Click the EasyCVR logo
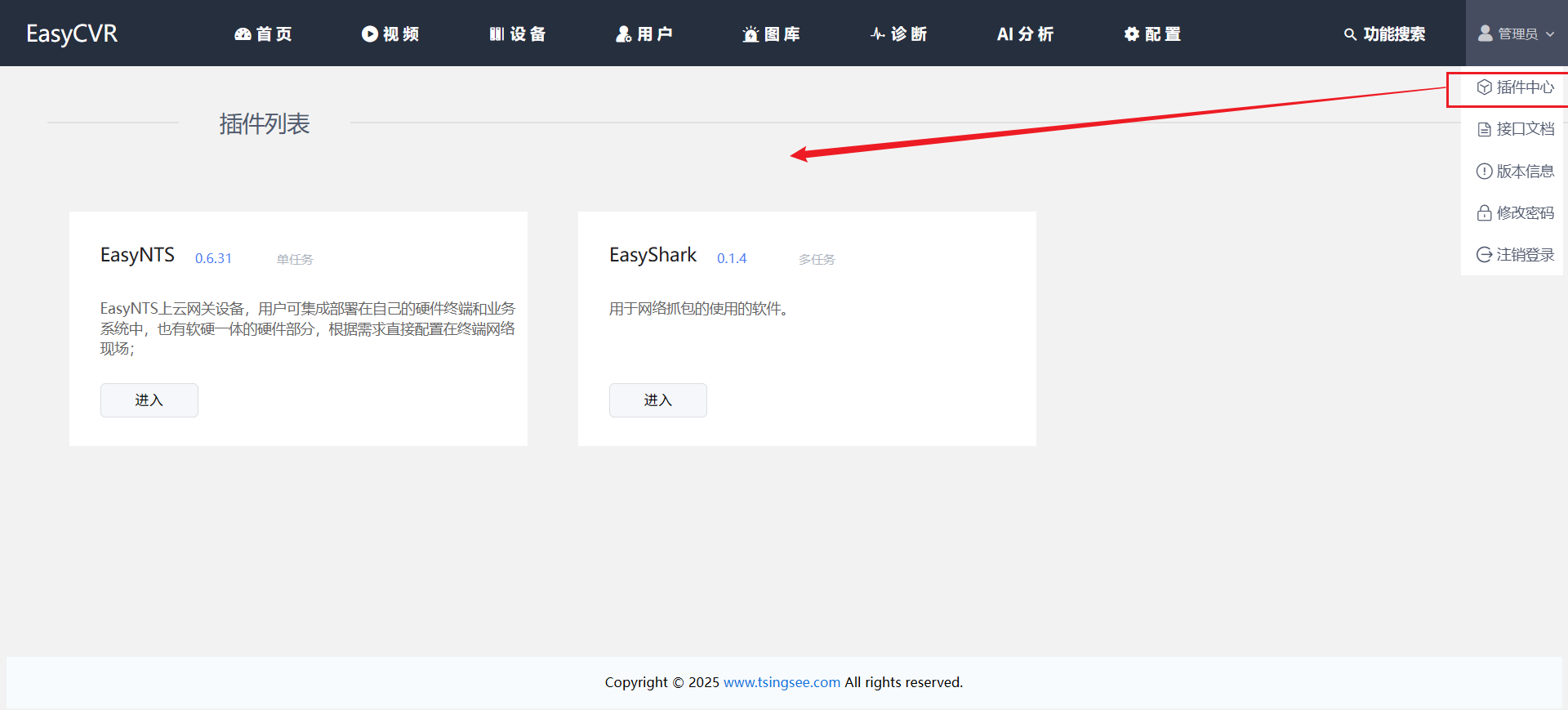 tap(72, 33)
